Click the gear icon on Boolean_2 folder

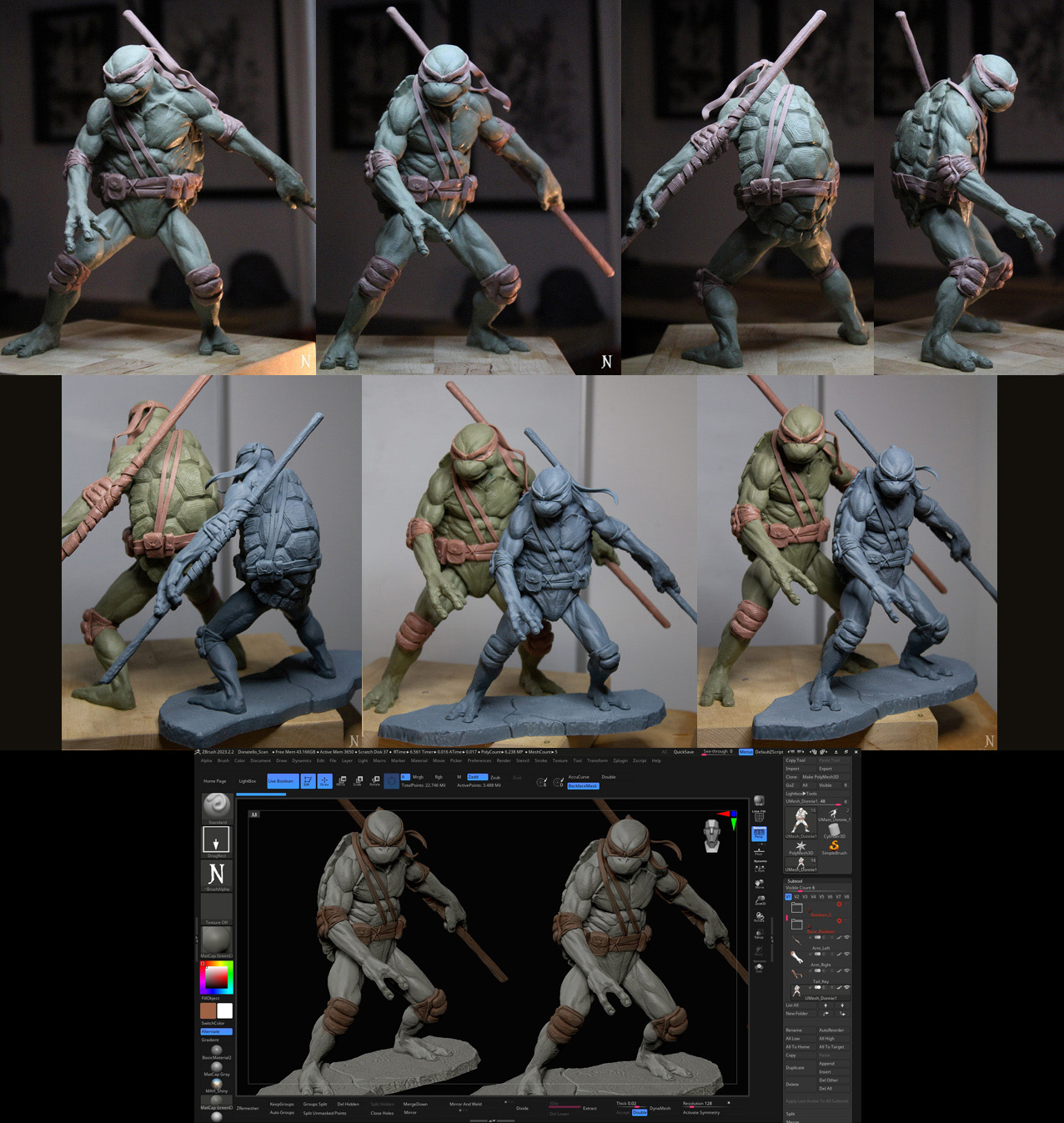tap(839, 905)
